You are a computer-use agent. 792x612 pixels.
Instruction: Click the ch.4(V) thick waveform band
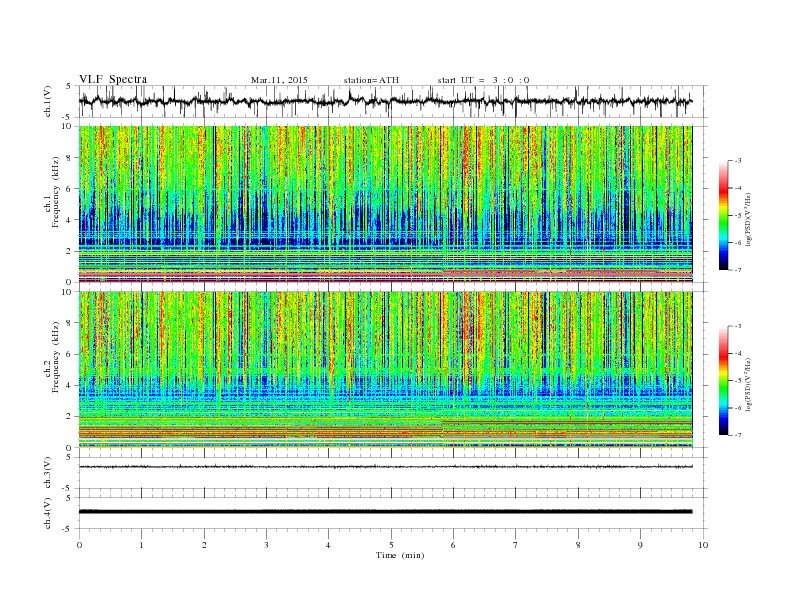coord(385,512)
